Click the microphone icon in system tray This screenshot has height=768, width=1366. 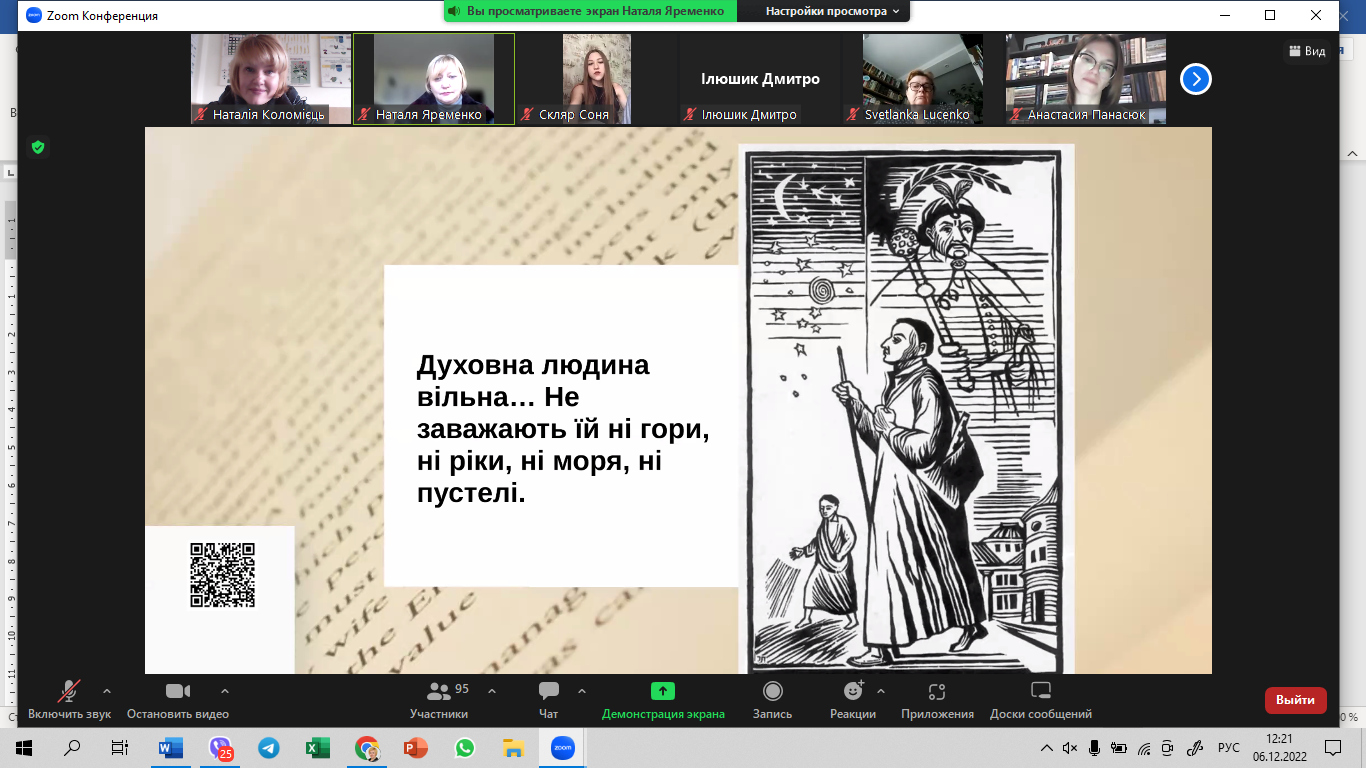(1095, 748)
